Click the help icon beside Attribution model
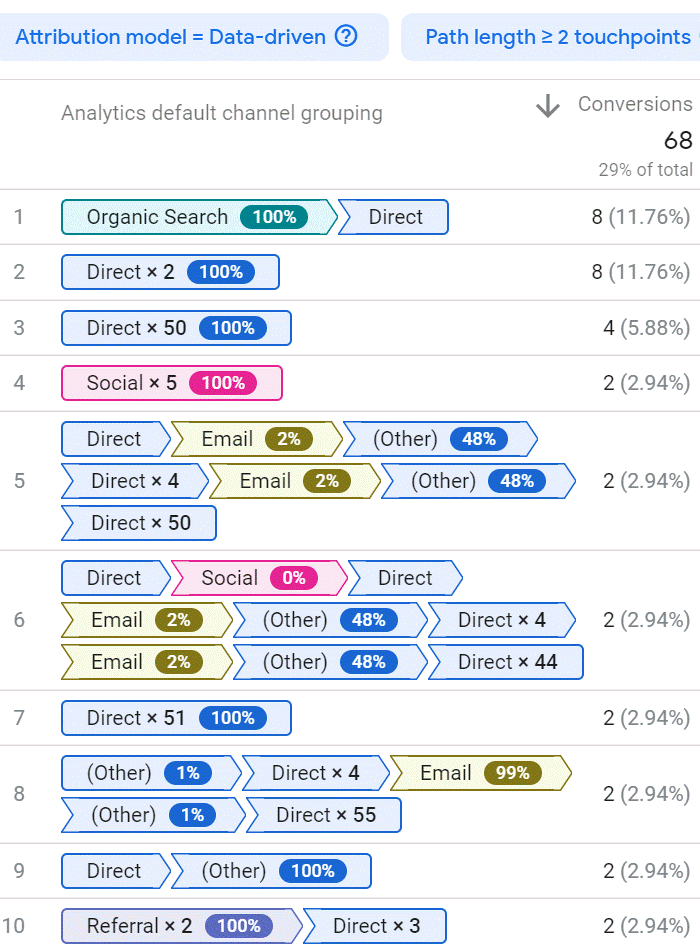The height and width of the screenshot is (952, 700). point(346,37)
